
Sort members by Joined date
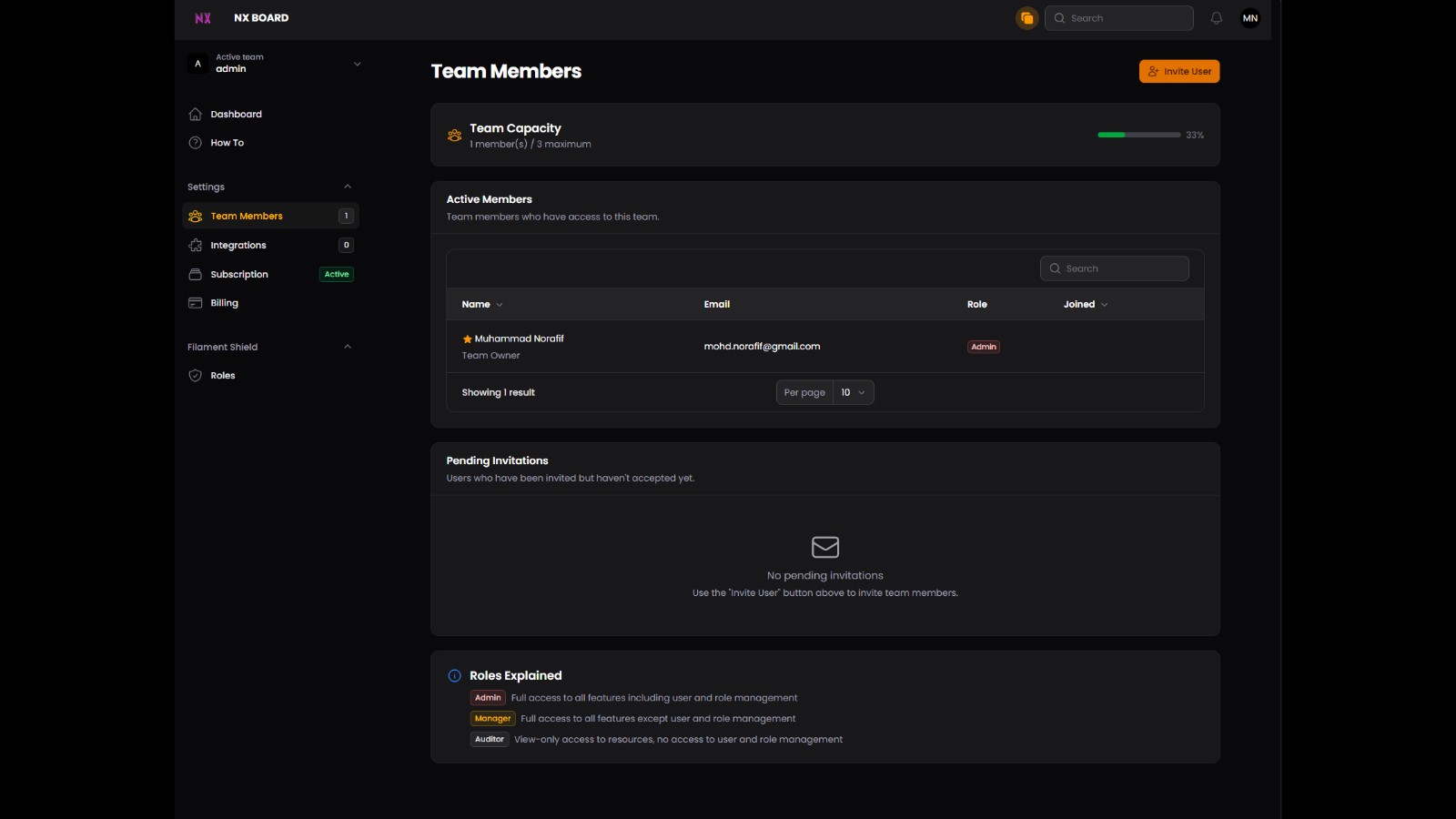[1084, 304]
